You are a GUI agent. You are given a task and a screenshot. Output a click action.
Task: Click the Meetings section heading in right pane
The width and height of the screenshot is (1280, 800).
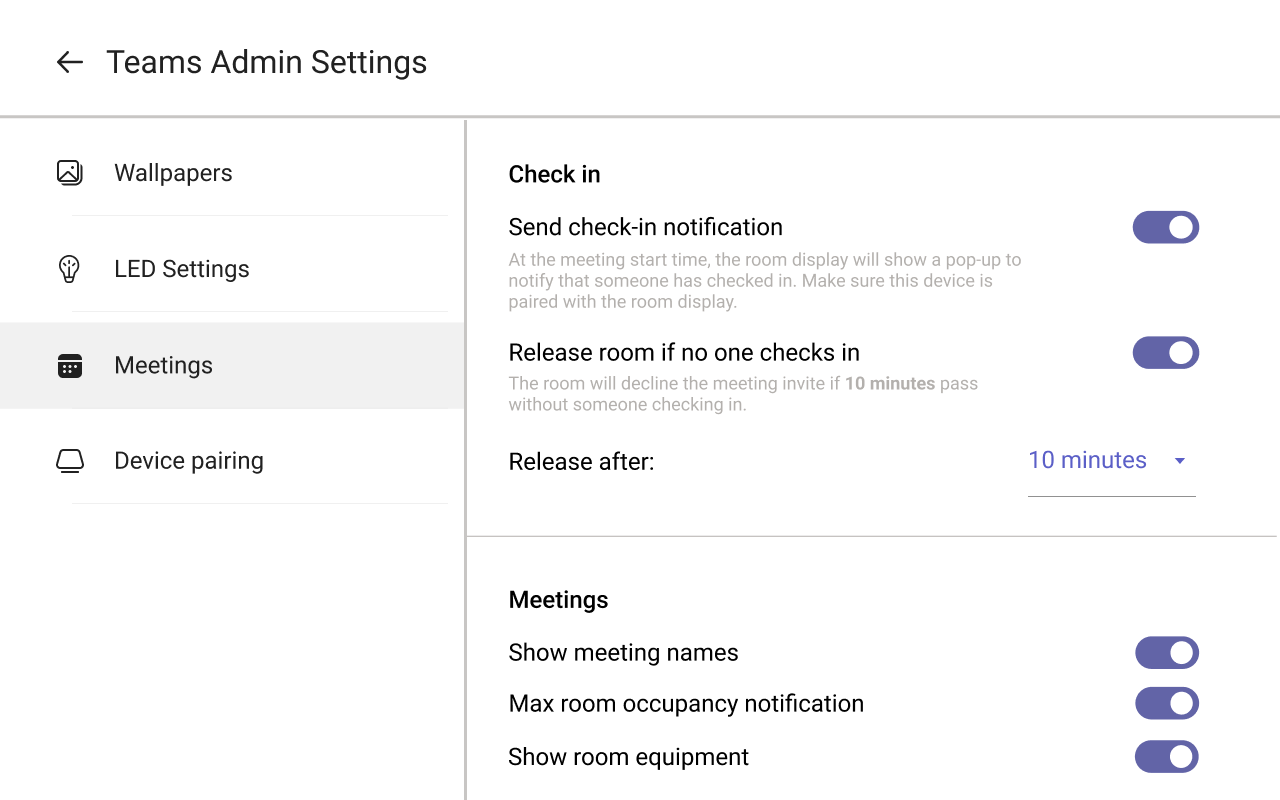tap(559, 600)
